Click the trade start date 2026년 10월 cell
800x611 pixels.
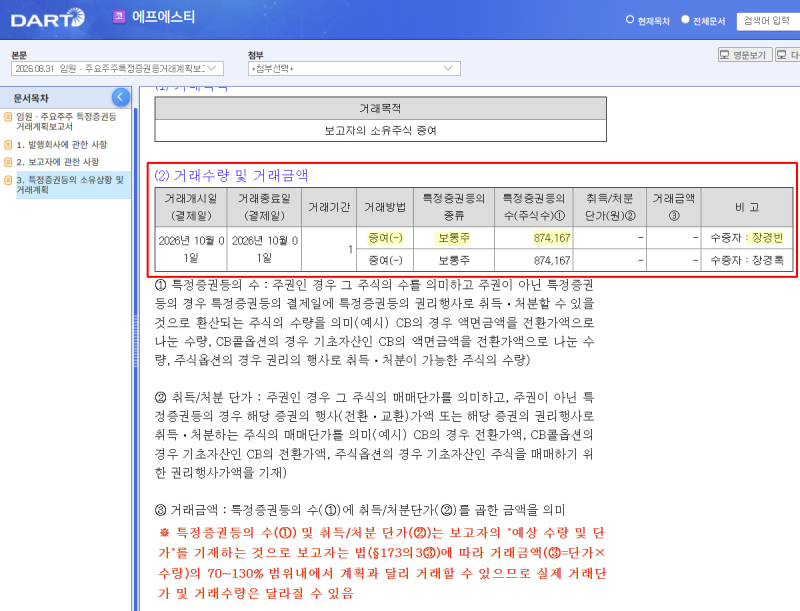pyautogui.click(x=191, y=249)
